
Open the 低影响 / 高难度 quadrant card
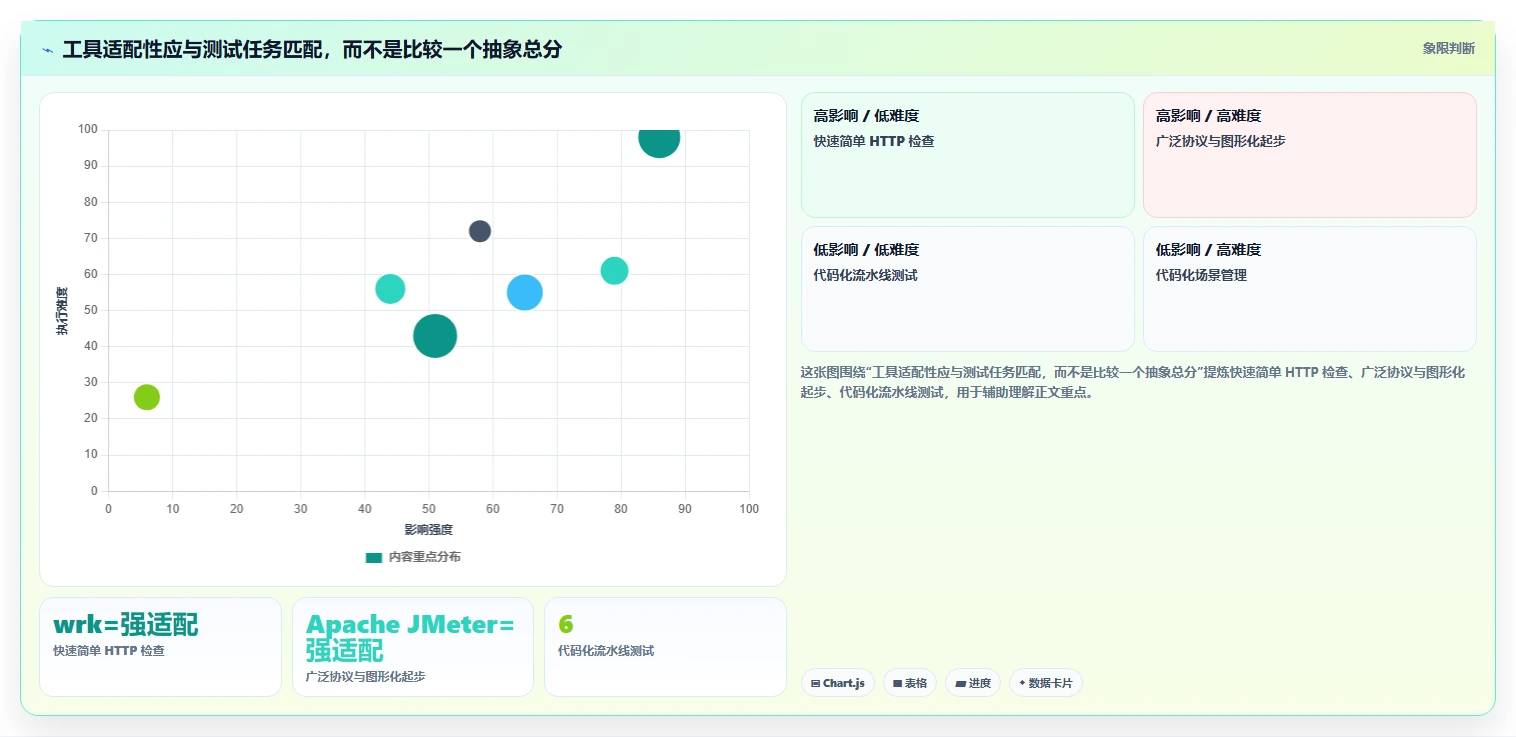tap(1309, 289)
